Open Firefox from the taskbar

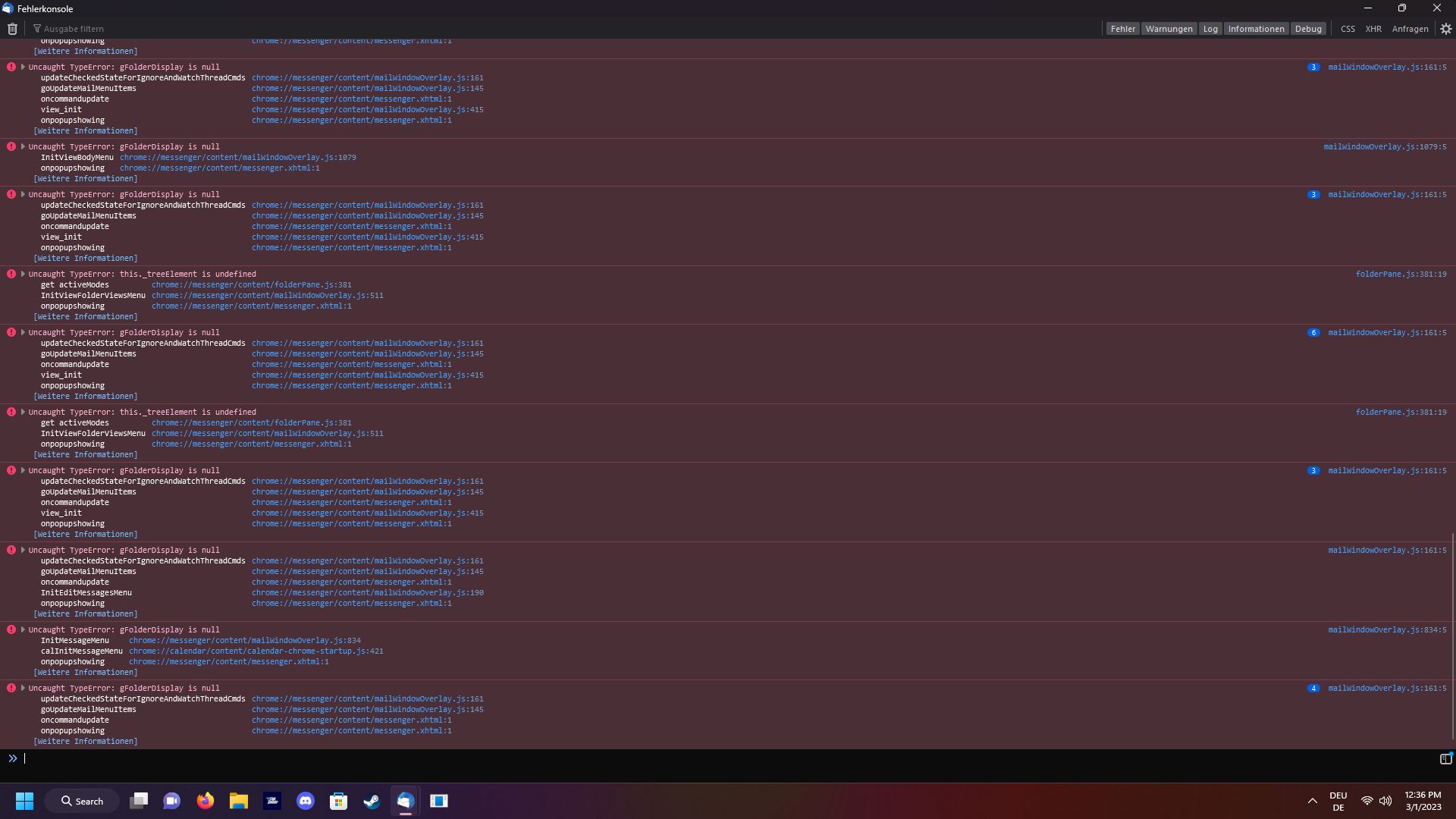(x=206, y=801)
